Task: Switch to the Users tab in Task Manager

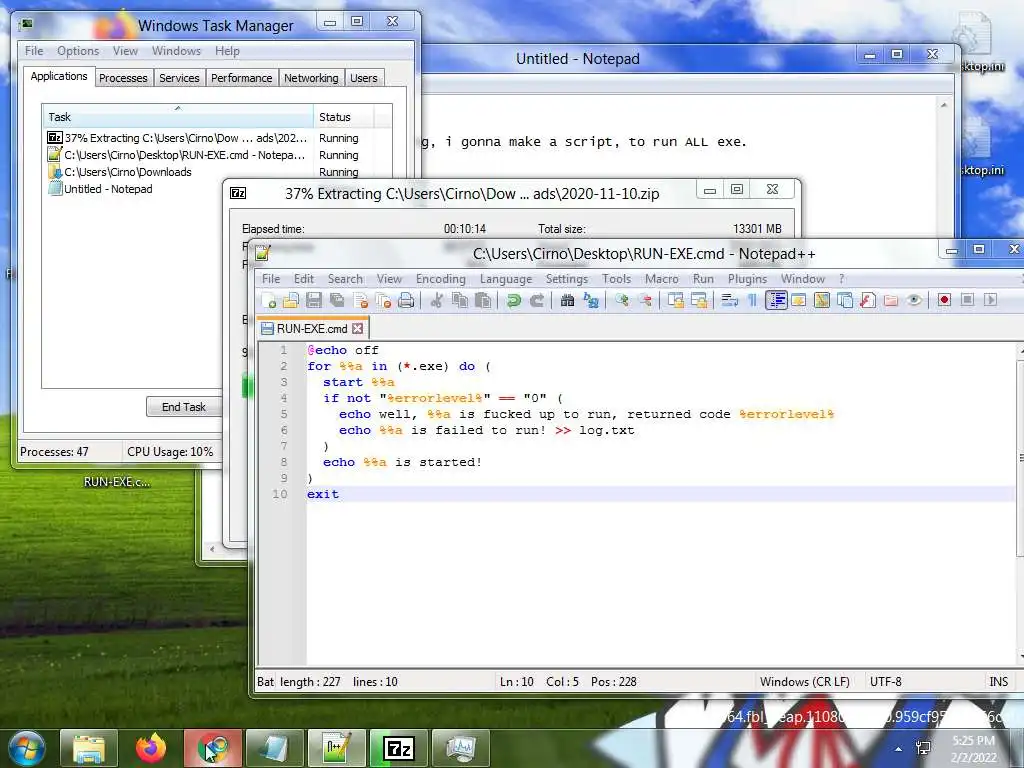Action: tap(363, 78)
